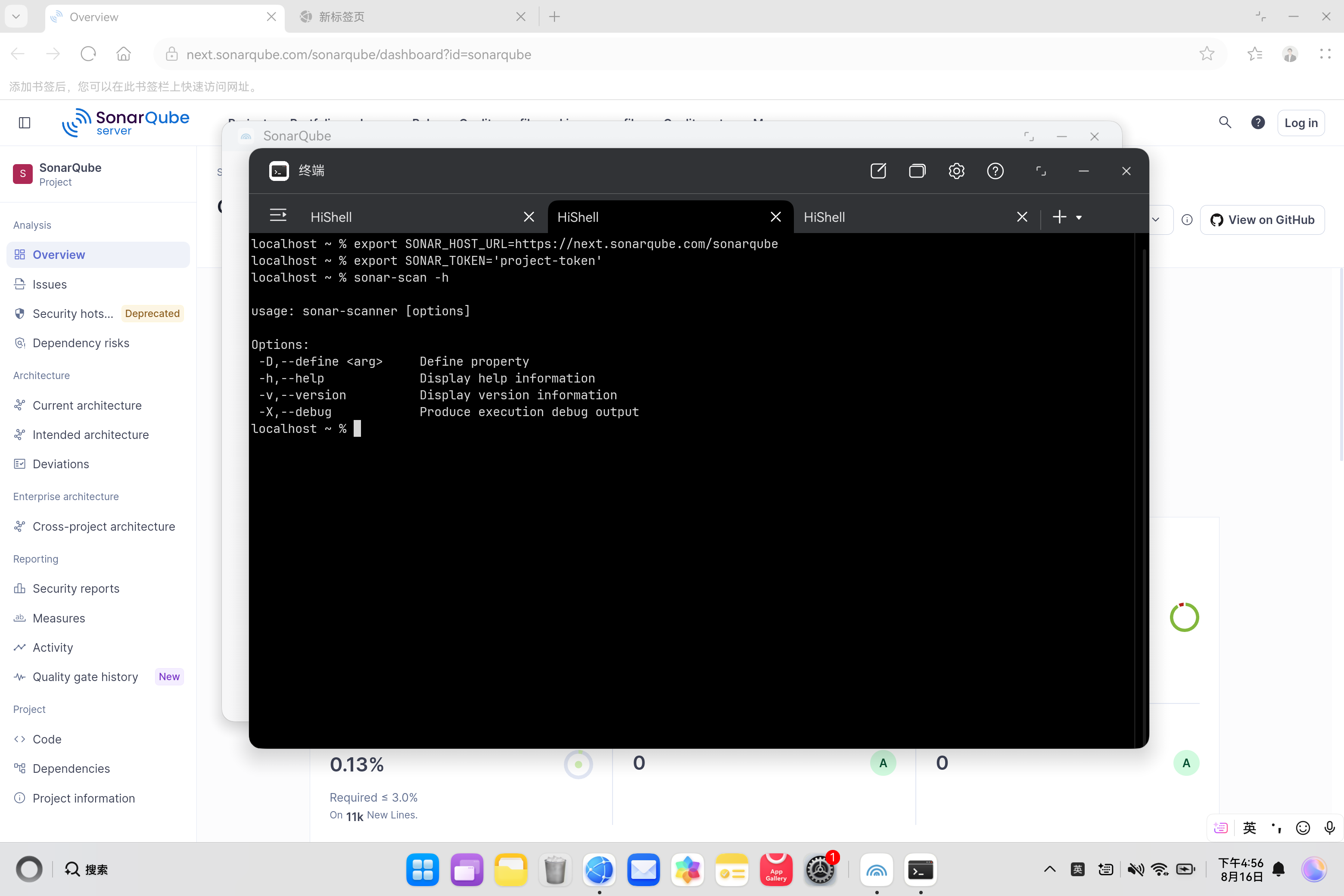The width and height of the screenshot is (1344, 896).
Task: Open system Settings in the dock
Action: coord(820,870)
